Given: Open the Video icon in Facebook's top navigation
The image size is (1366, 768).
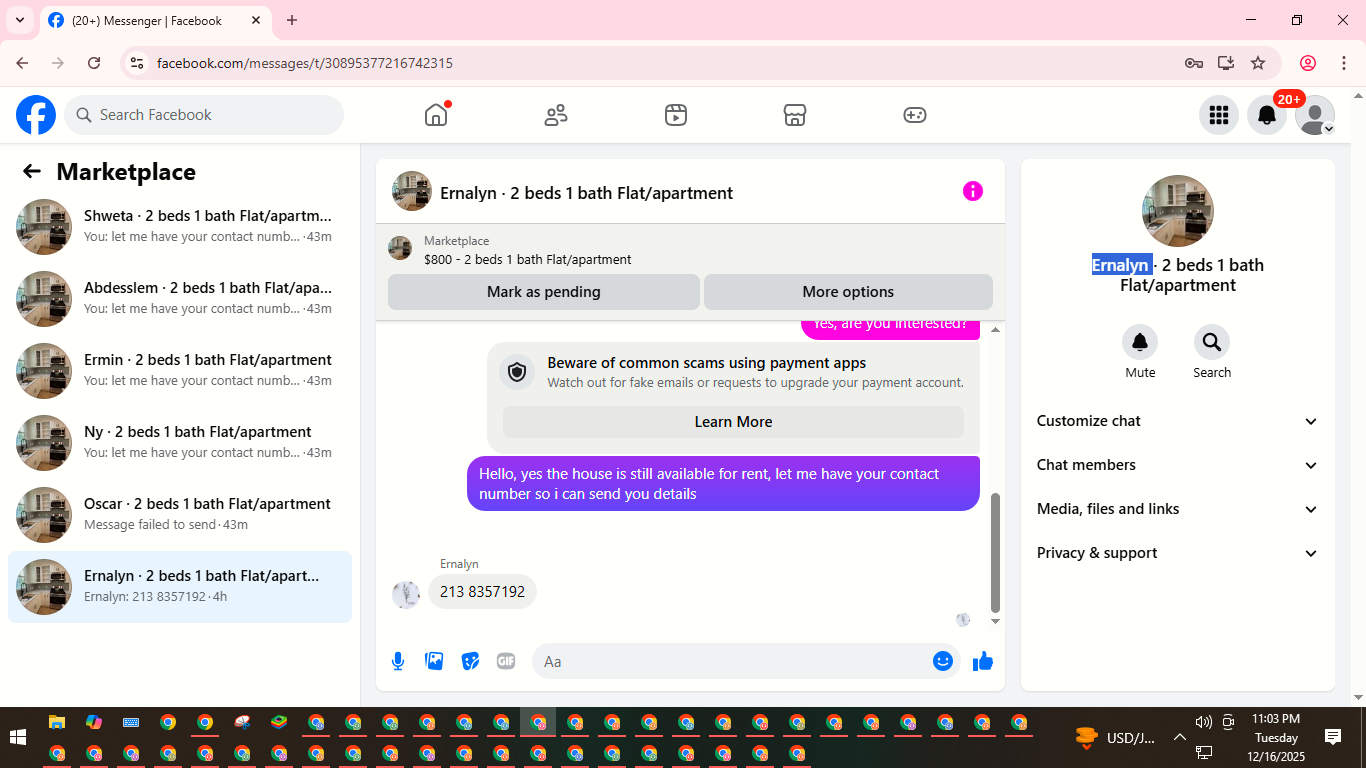Looking at the screenshot, I should coord(676,115).
